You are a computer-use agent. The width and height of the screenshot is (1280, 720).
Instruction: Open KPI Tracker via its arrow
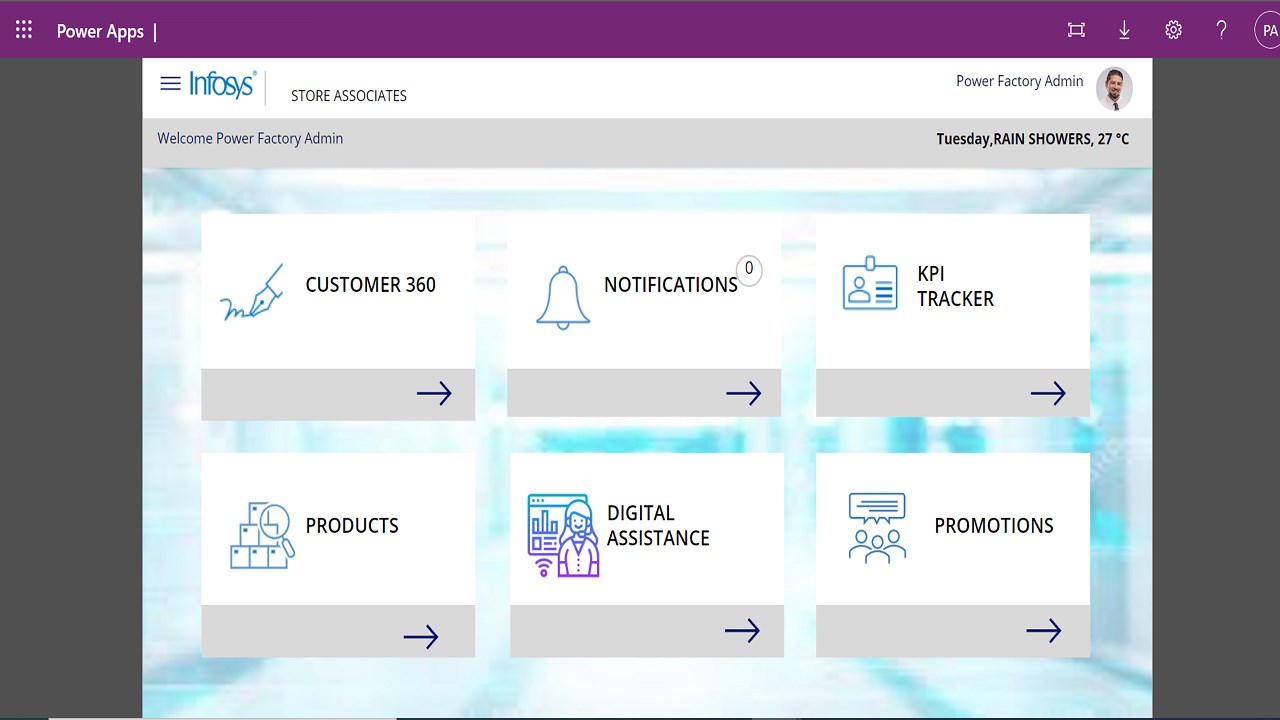tap(1048, 394)
